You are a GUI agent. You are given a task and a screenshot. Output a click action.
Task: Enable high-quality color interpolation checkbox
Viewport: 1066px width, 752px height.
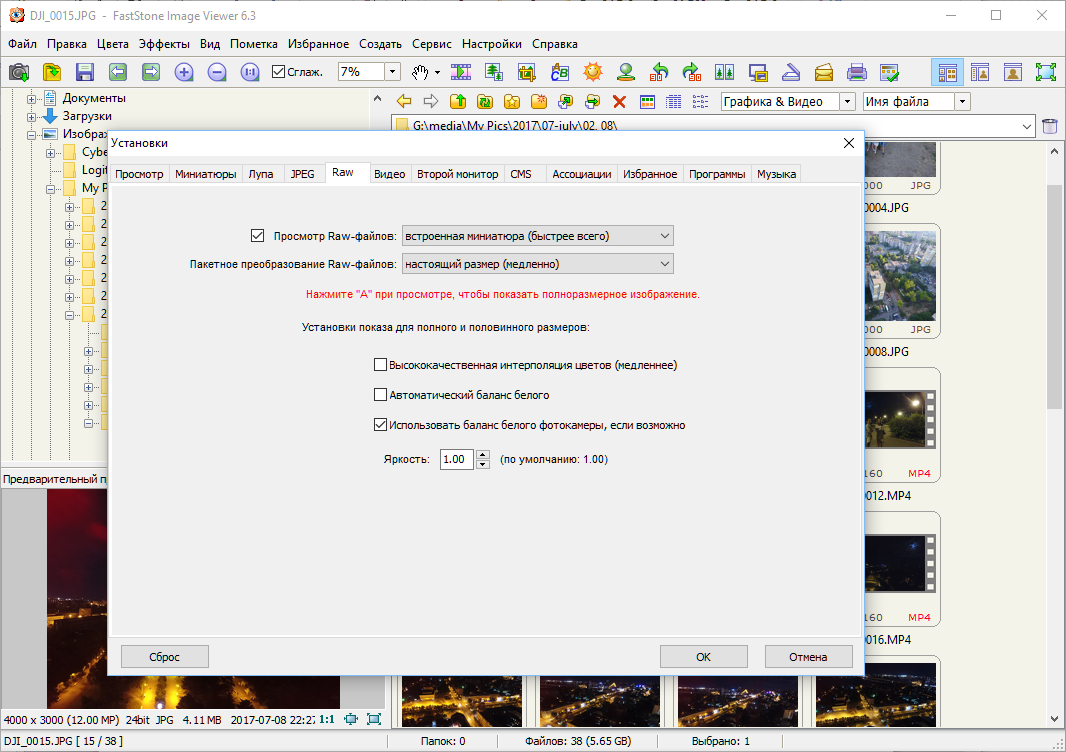(x=380, y=365)
